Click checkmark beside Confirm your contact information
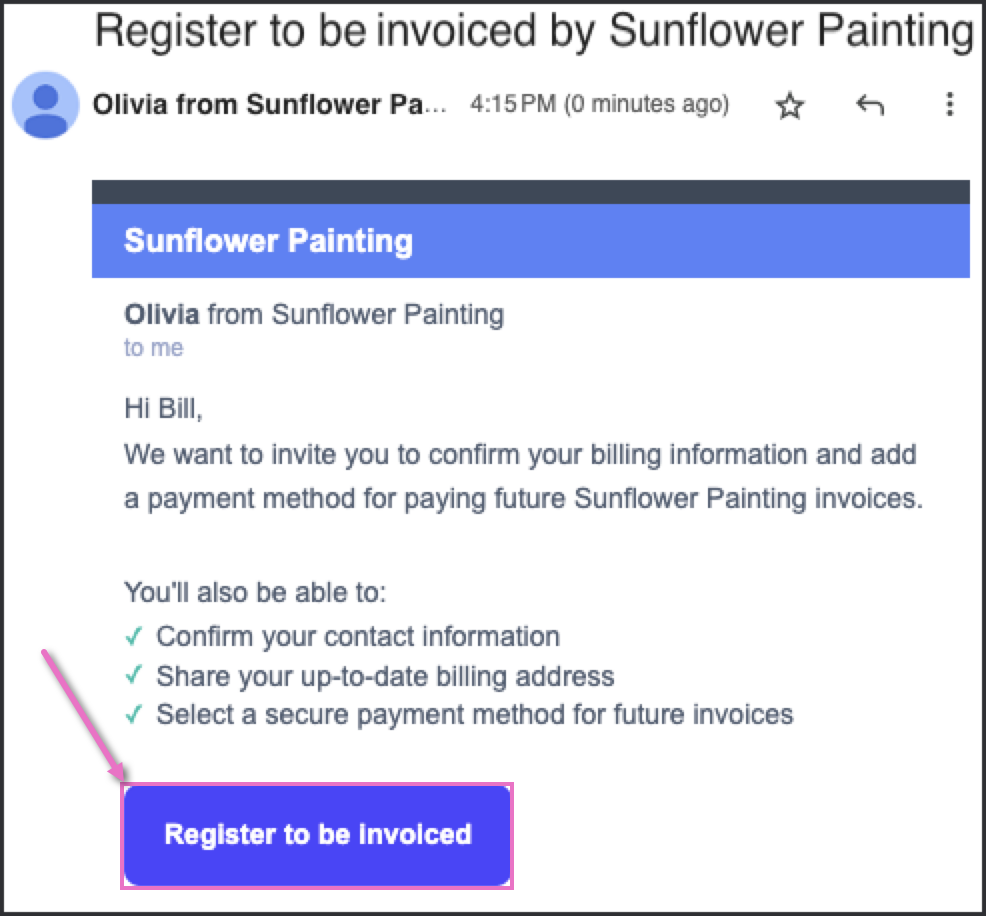Viewport: 986px width, 916px height. (x=134, y=636)
